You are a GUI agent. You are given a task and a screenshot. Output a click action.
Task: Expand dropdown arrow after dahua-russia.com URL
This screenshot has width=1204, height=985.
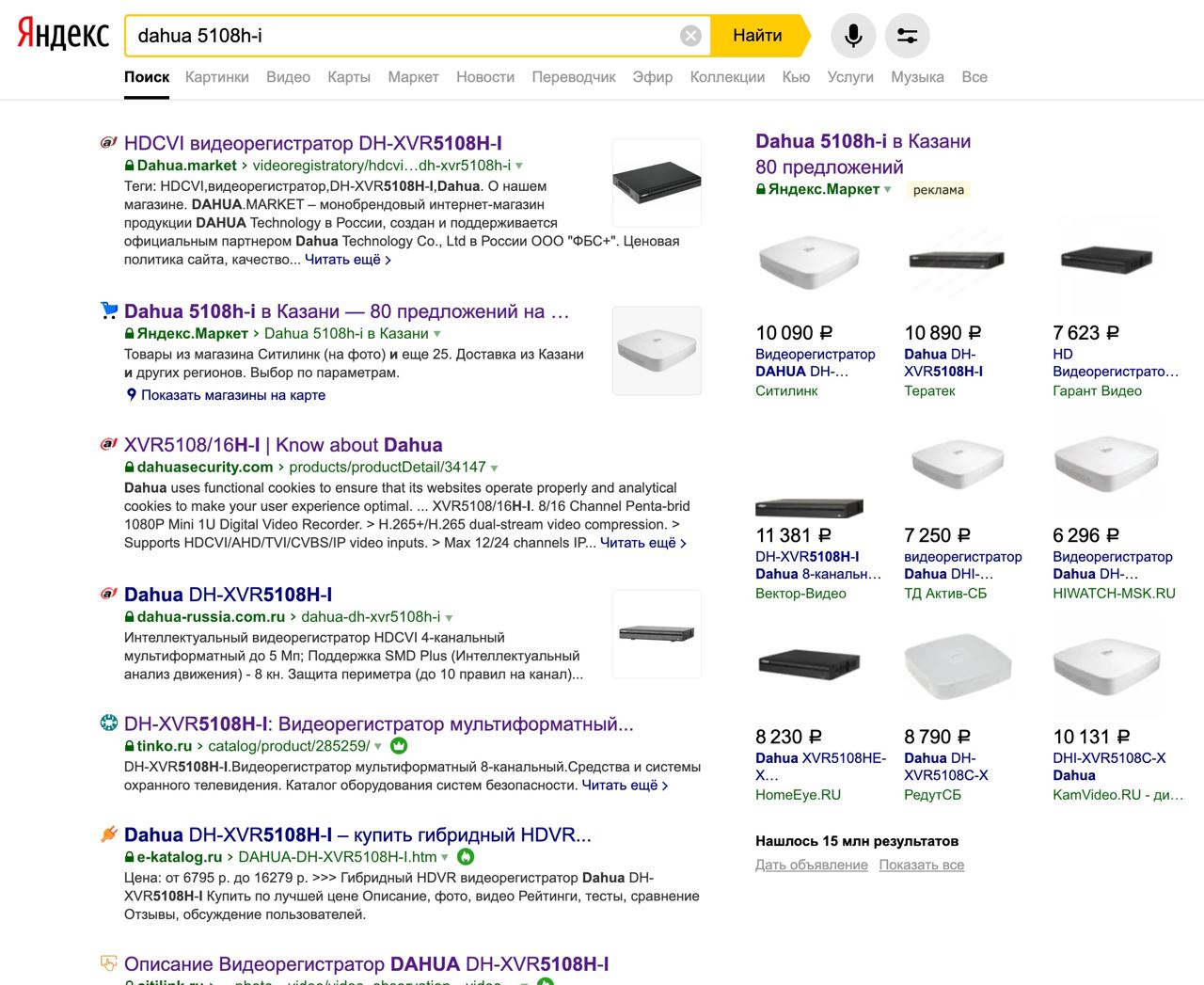tap(449, 618)
